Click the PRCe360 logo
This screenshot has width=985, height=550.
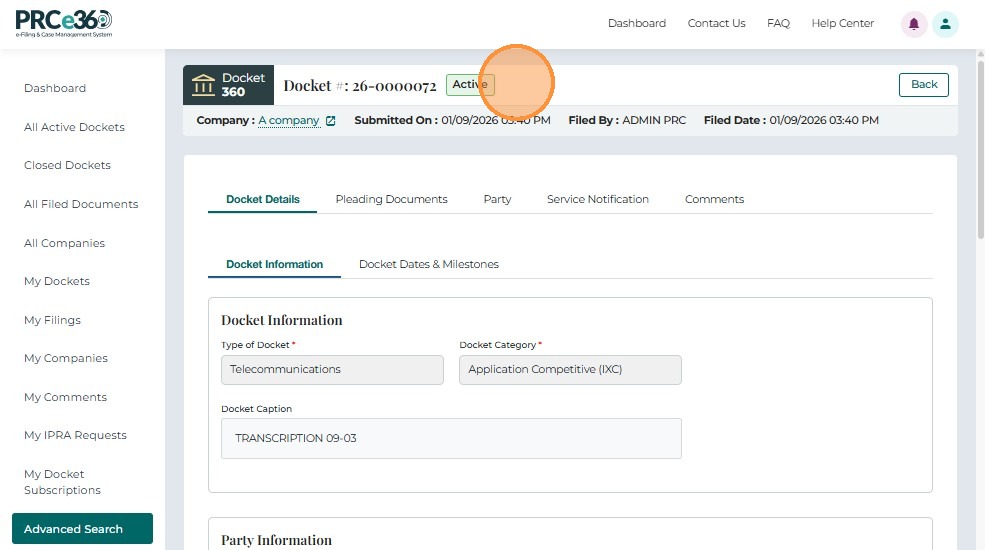click(63, 24)
